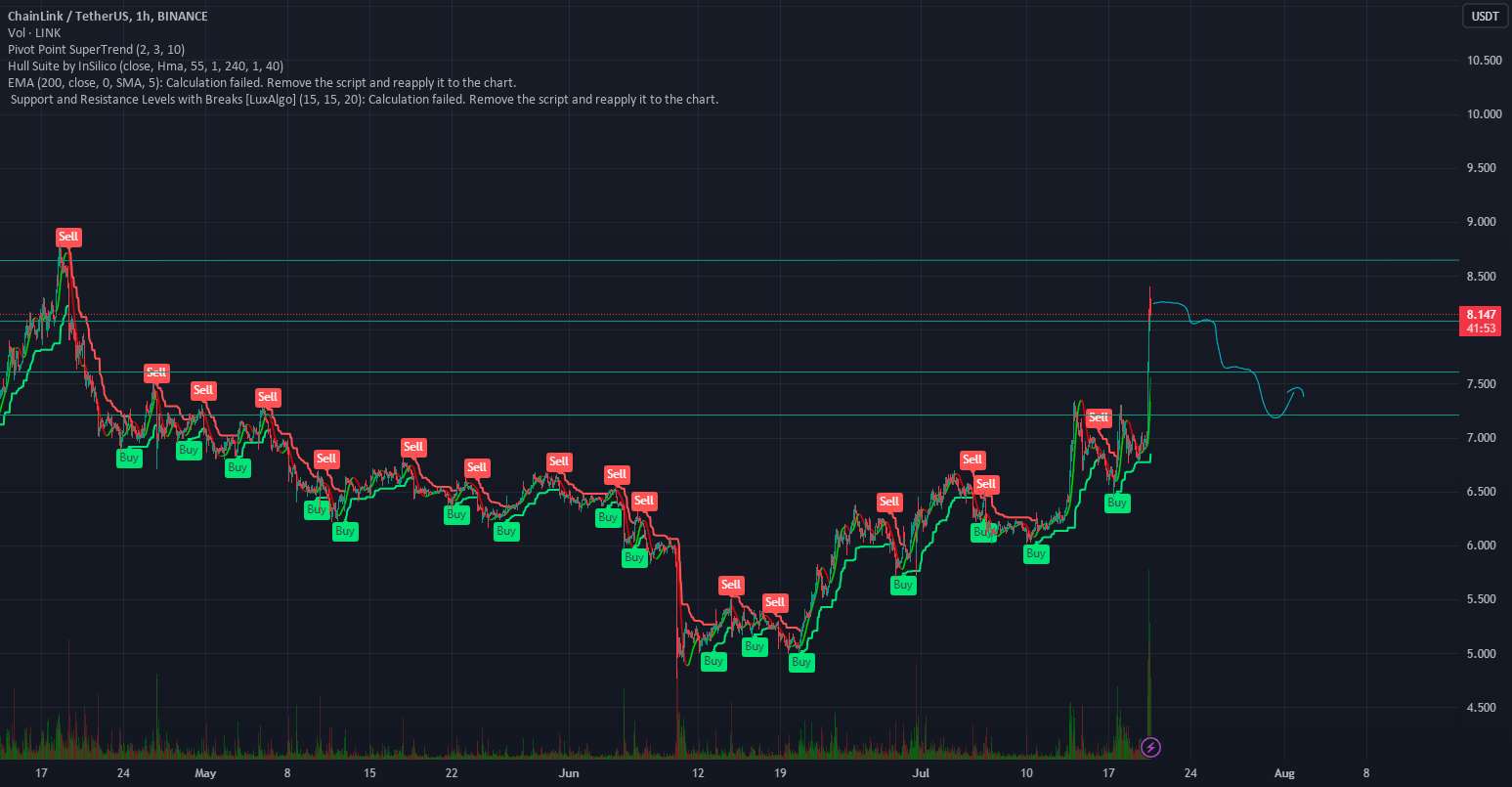The image size is (1512, 787).
Task: Click the Support and Resistance Levels legend line
Action: pos(365,99)
